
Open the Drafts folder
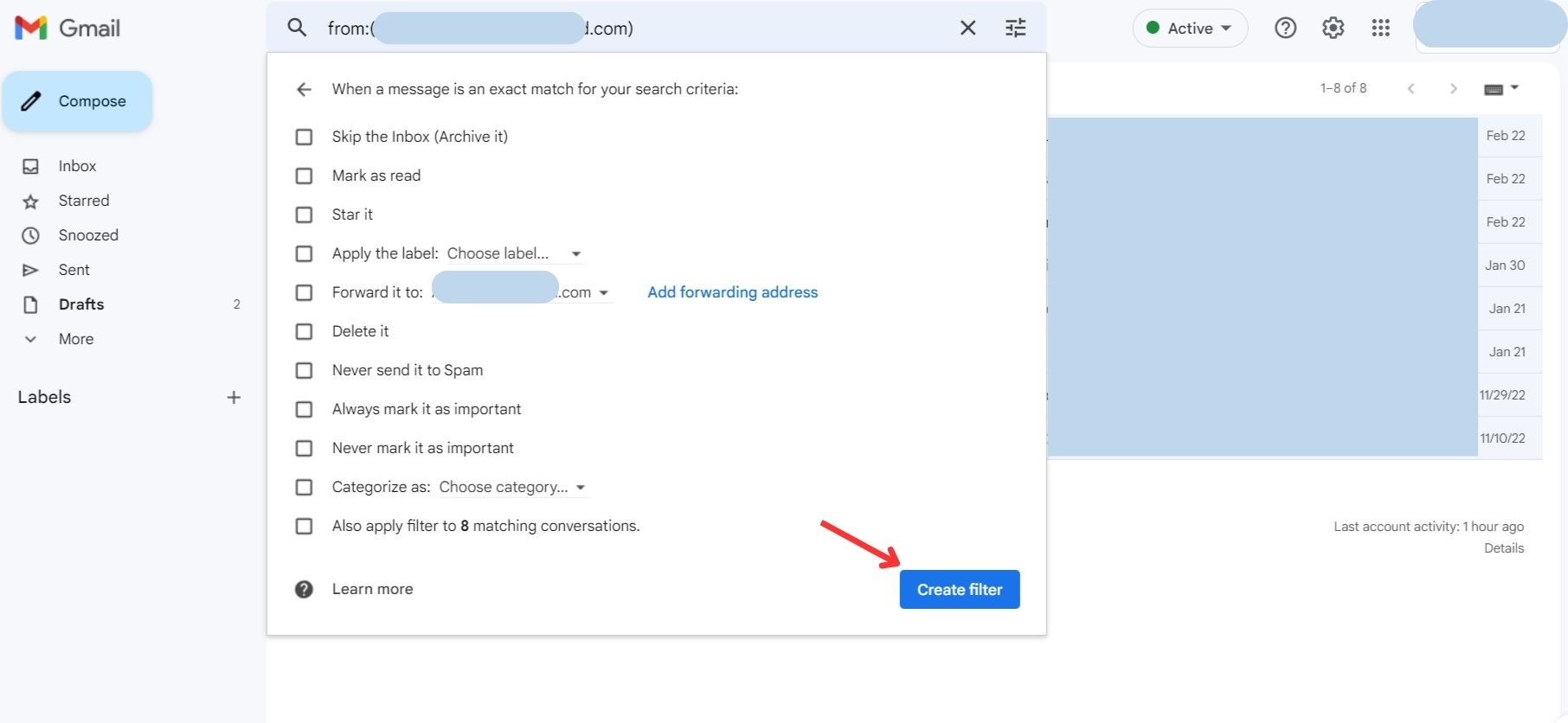[81, 304]
